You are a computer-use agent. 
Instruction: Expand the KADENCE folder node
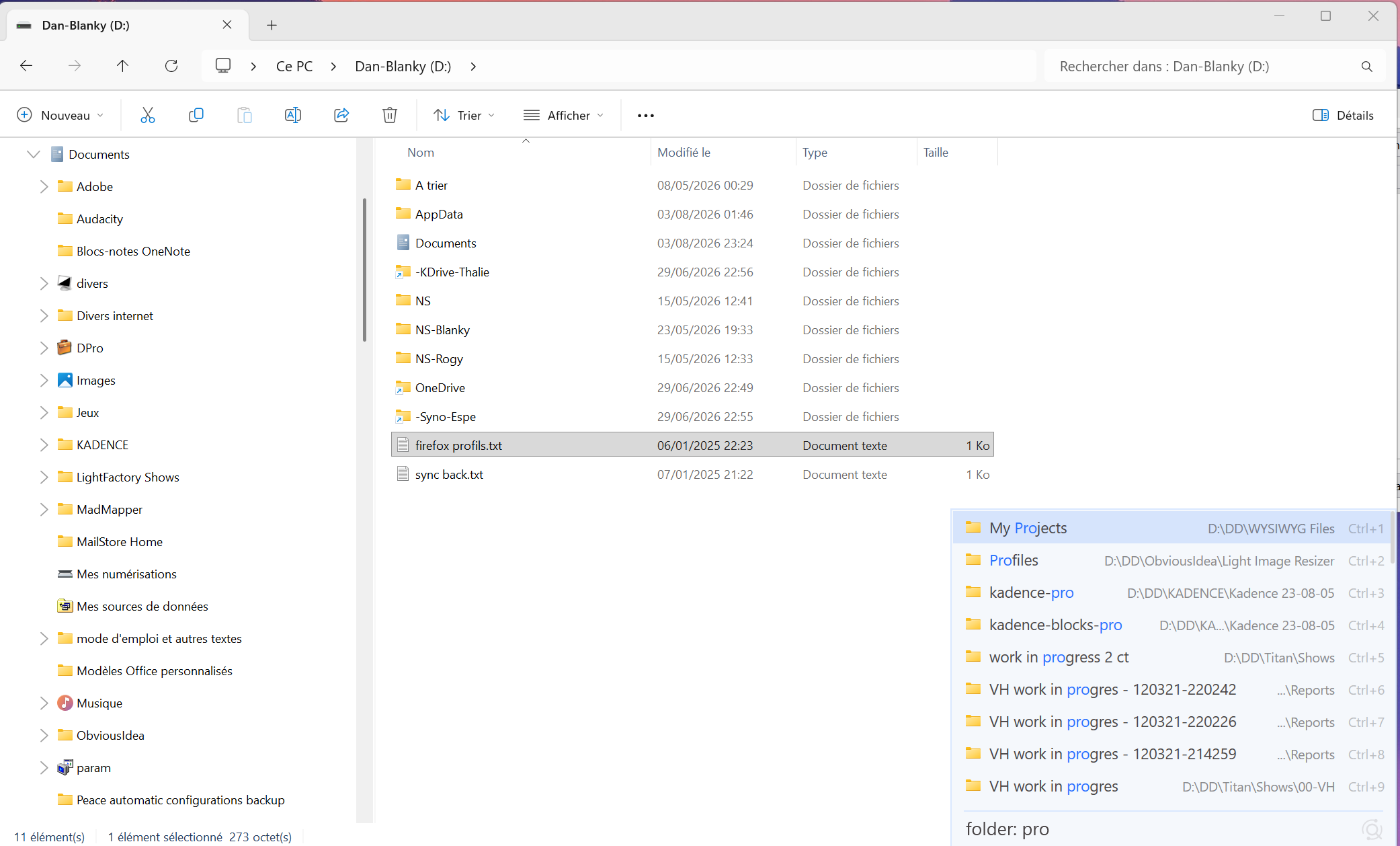point(44,445)
